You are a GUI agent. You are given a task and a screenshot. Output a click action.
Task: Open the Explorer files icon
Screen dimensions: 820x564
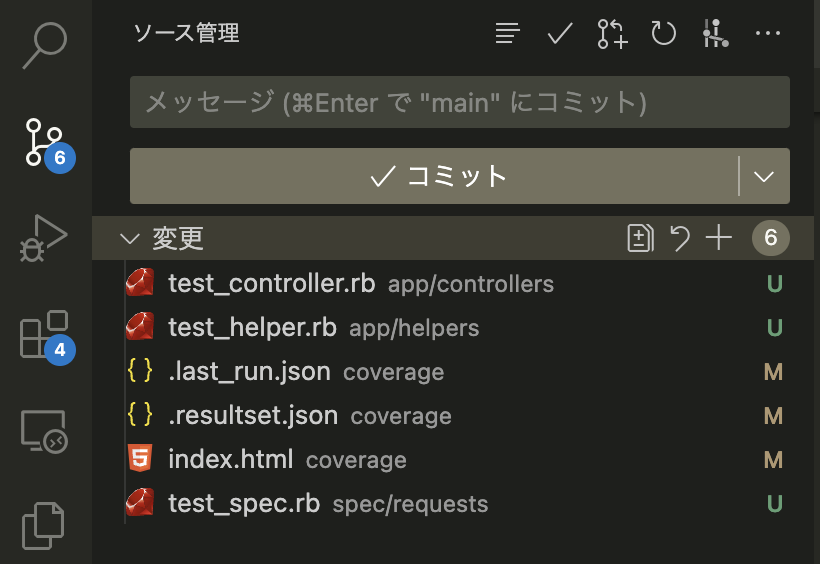[x=45, y=526]
